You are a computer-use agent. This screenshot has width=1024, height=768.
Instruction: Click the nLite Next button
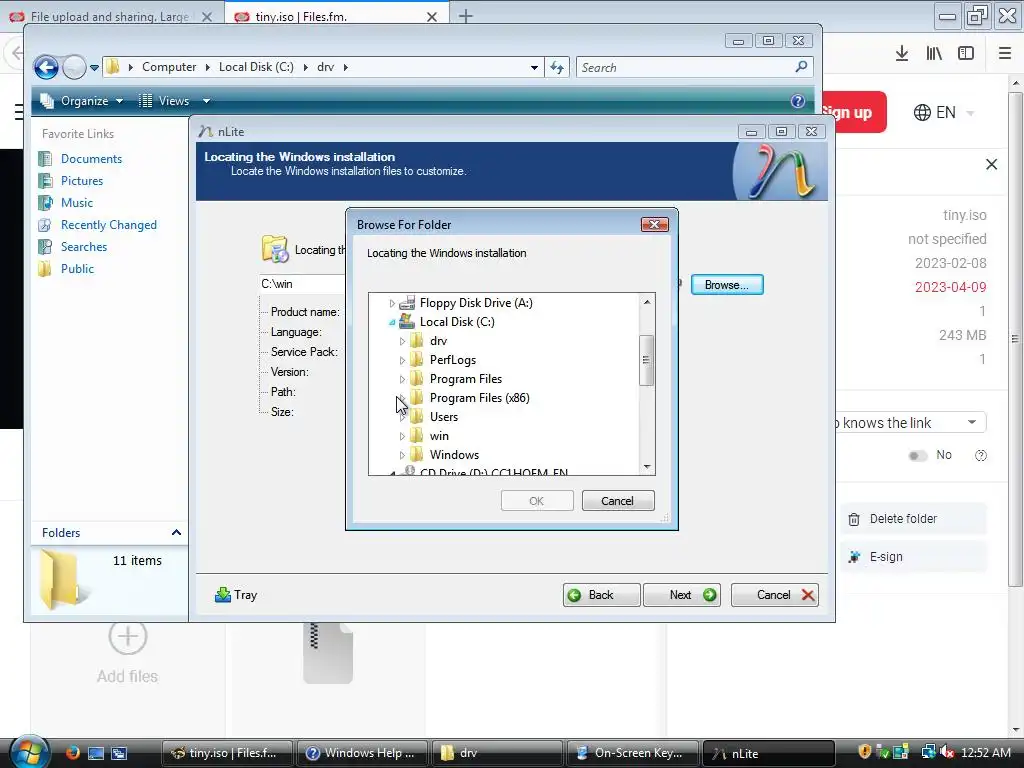tap(682, 595)
